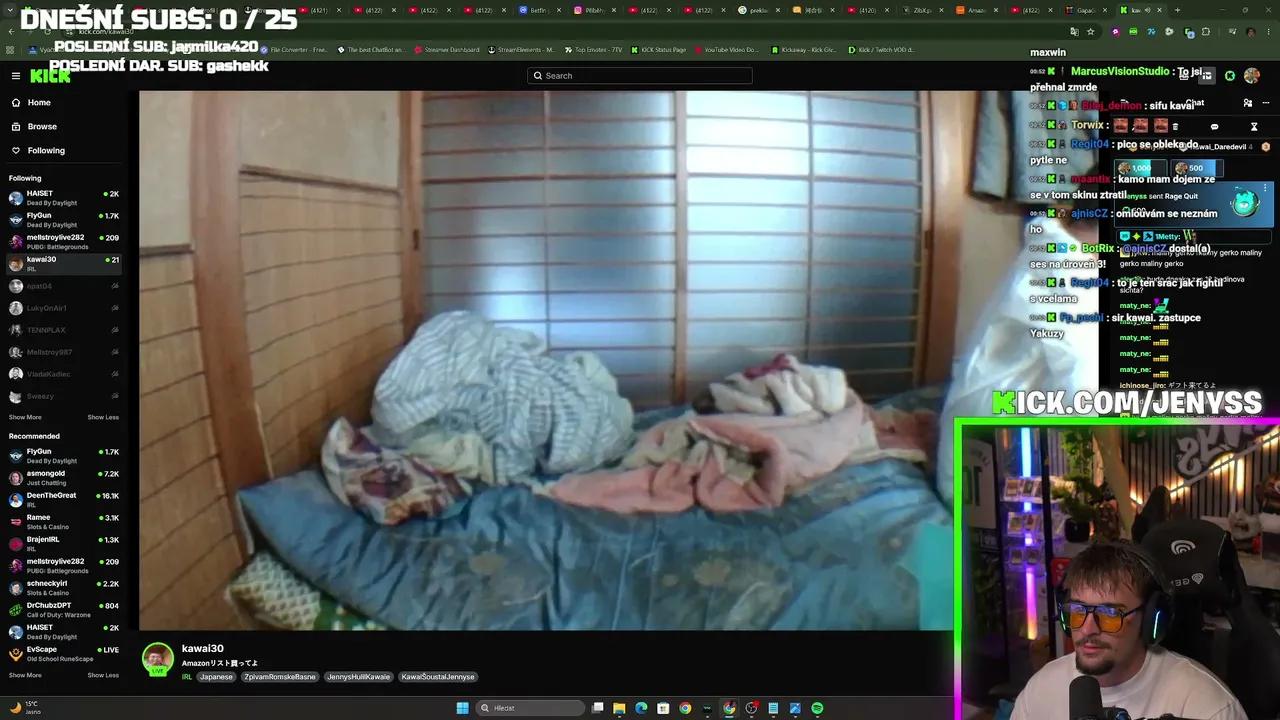This screenshot has height=720, width=1280.
Task: Expand Following list with Show More
Action: point(25,417)
